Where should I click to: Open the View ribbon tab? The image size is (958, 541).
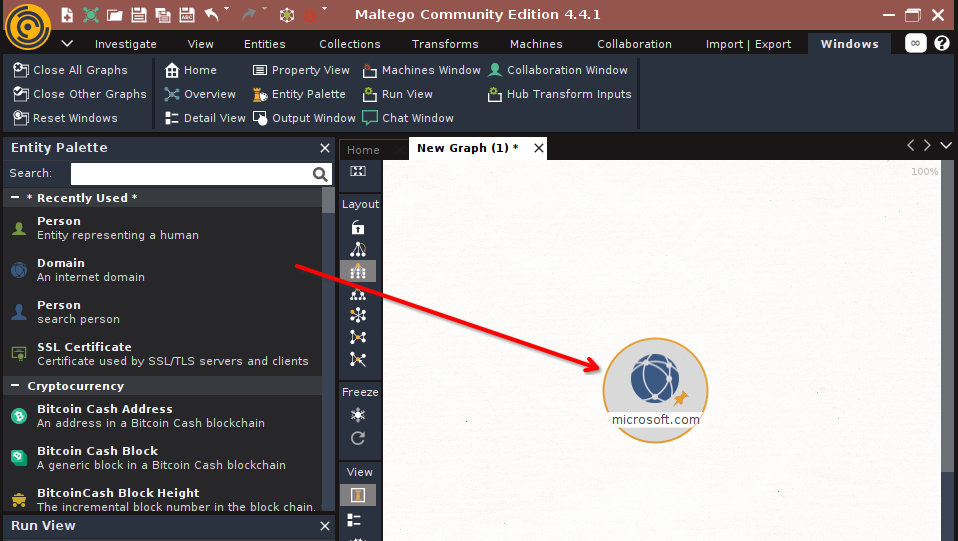tap(200, 44)
